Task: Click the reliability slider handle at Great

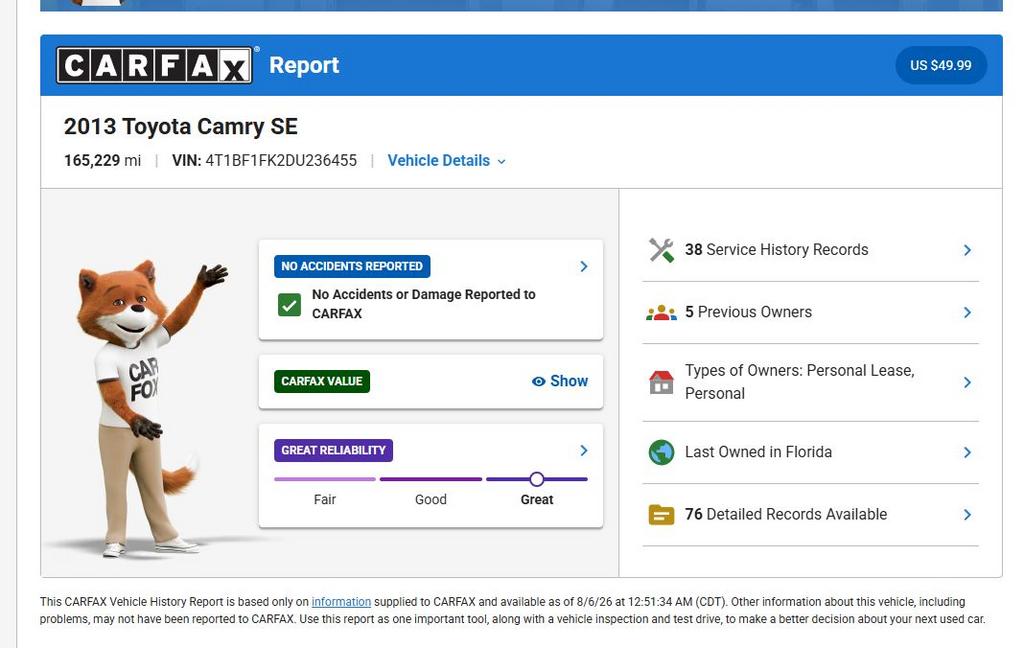Action: click(537, 479)
